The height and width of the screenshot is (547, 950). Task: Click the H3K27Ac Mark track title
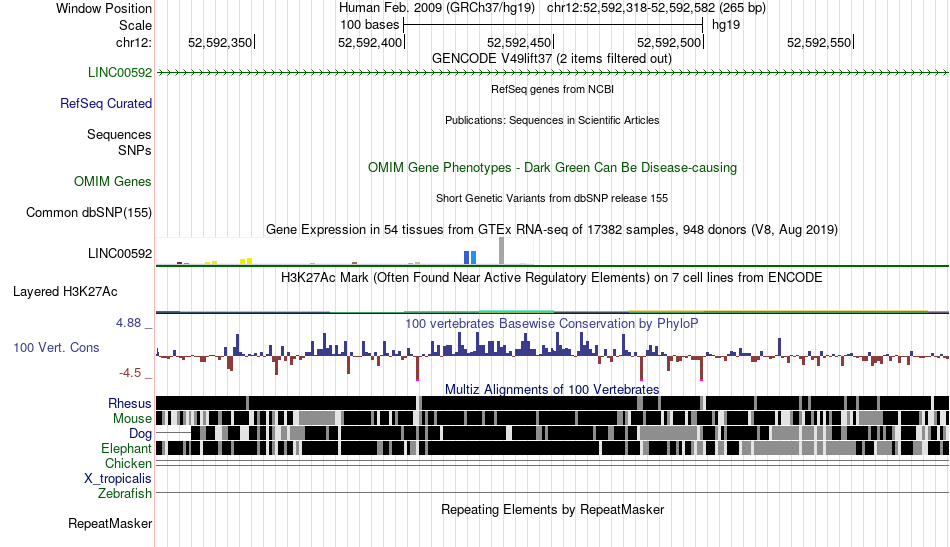(x=551, y=277)
